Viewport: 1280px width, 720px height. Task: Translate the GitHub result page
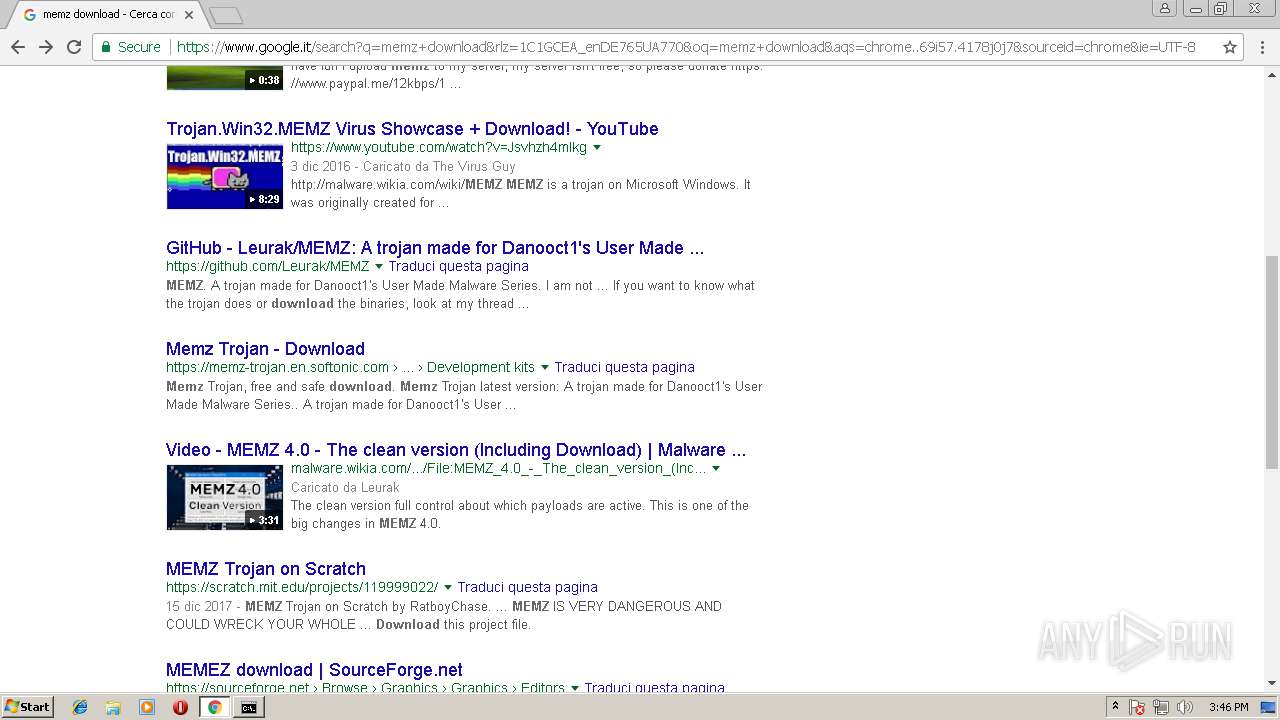pos(458,267)
